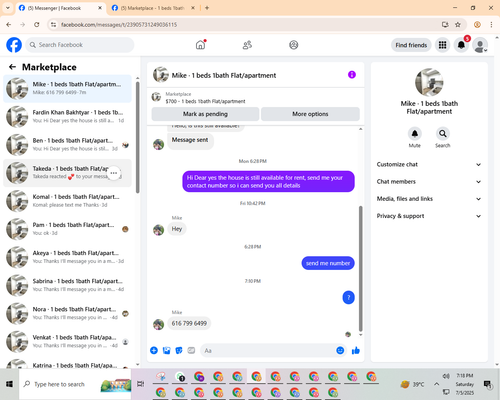
Task: Open Pam's conversation
Action: 67,229
